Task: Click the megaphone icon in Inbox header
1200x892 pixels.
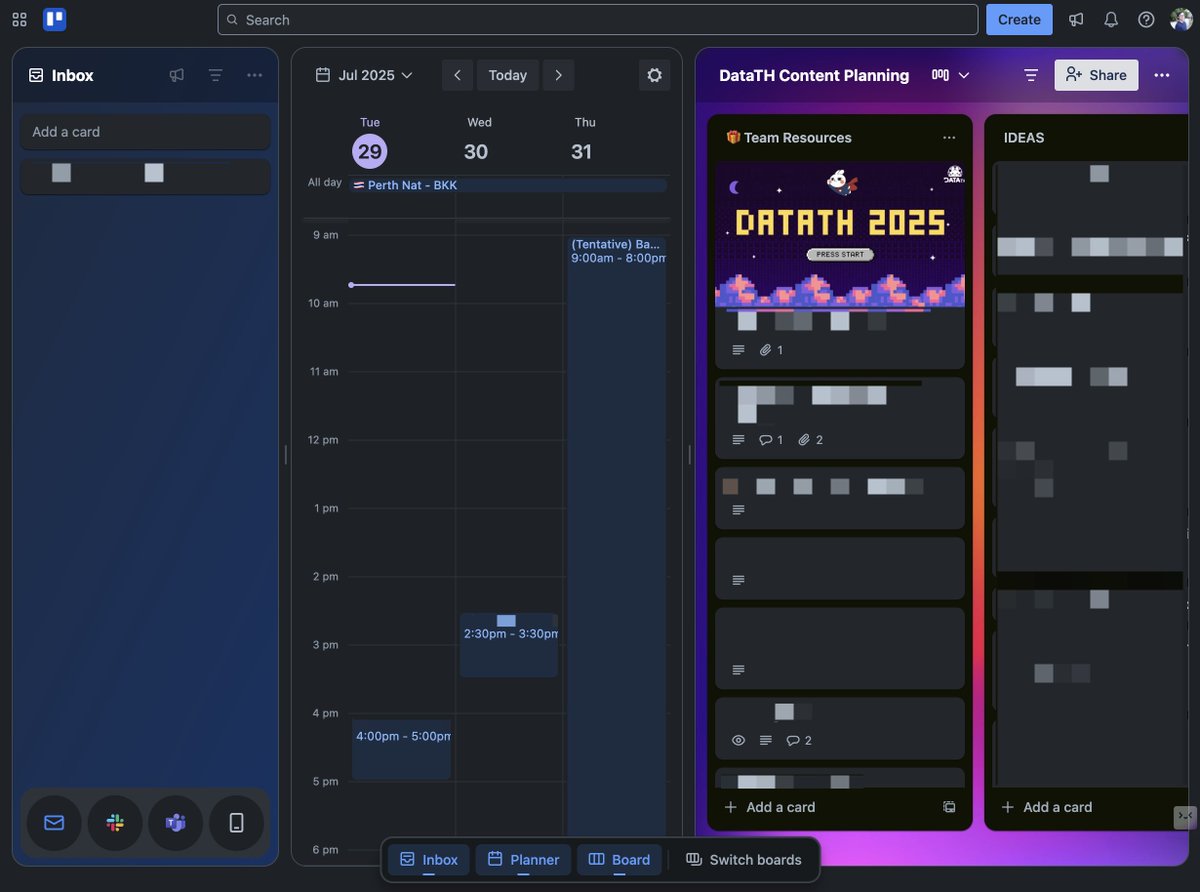Action: coord(177,75)
